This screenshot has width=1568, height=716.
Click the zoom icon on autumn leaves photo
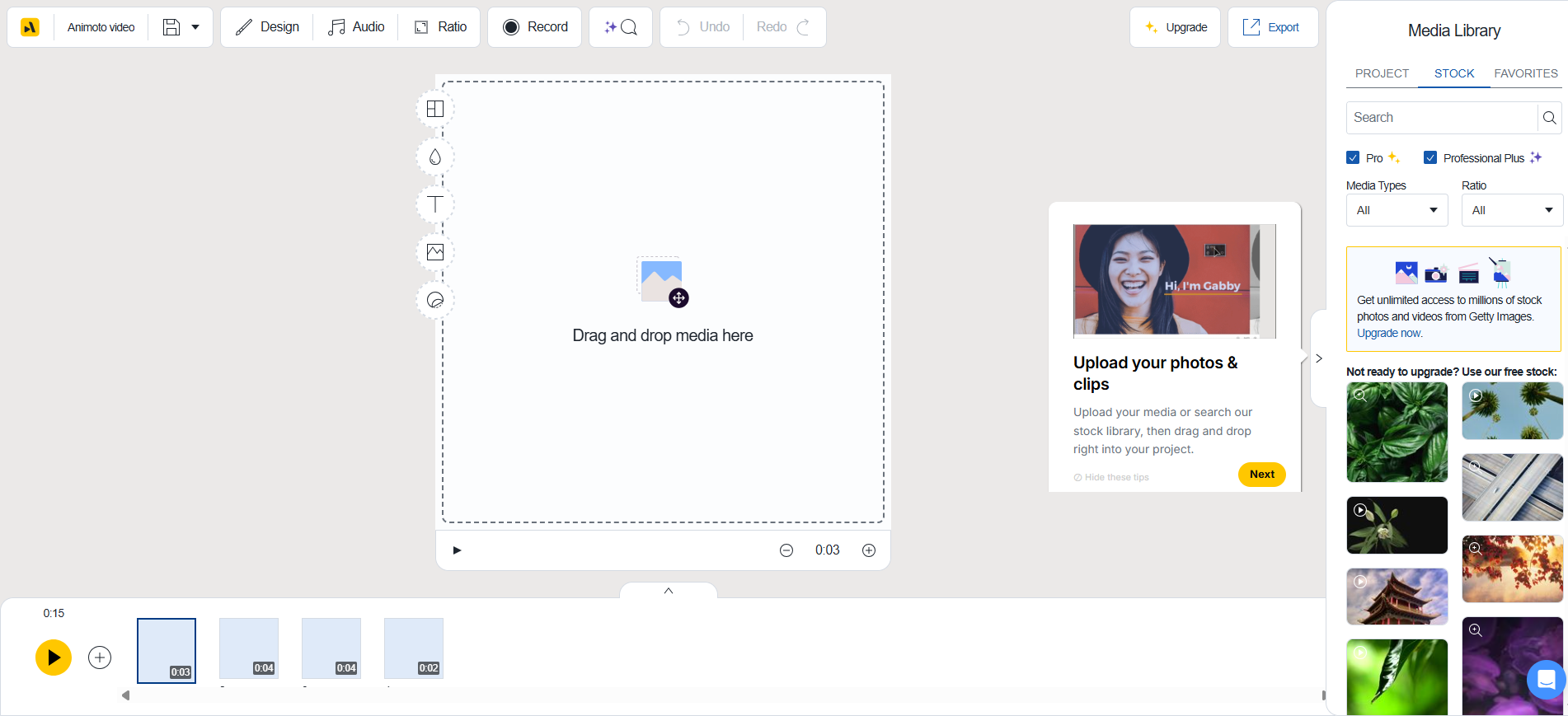click(x=1476, y=548)
